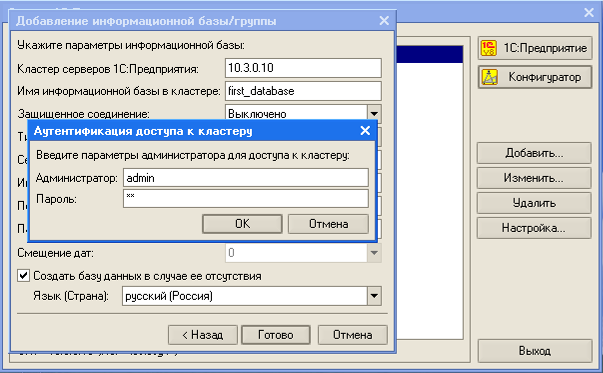The height and width of the screenshot is (373, 603).
Task: Click the Изменить... button
Action: [x=534, y=178]
